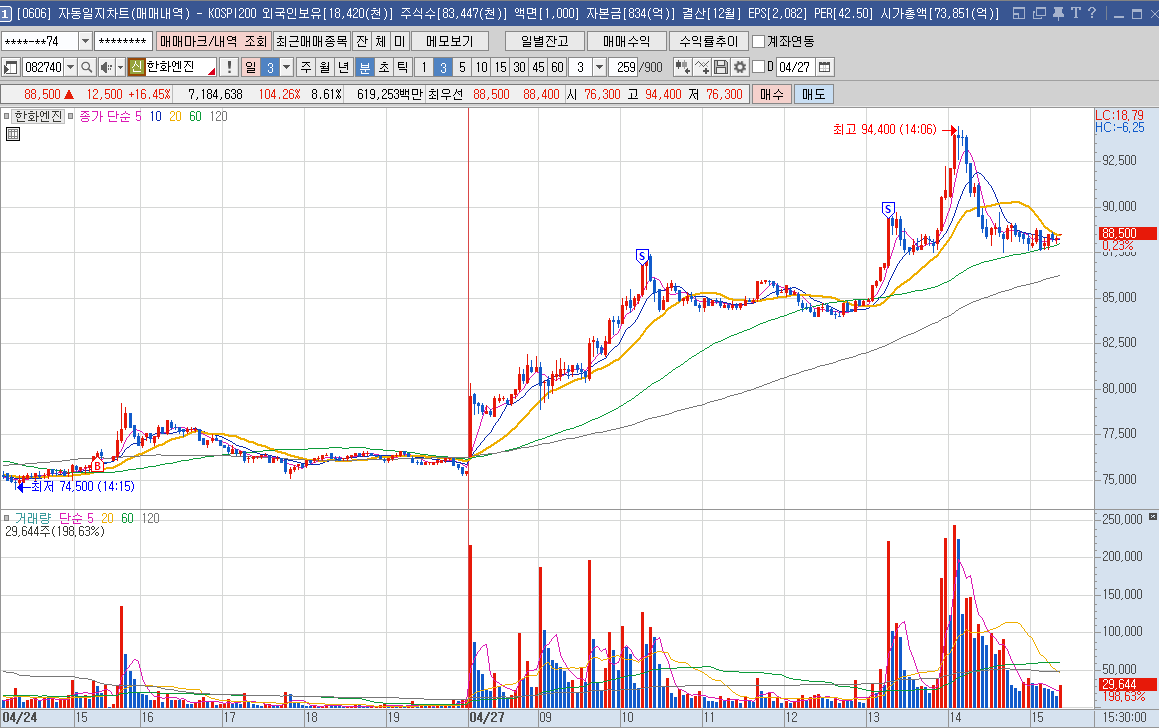
Task: Select the 분 (minute) chart period toggle
Action: click(x=365, y=67)
